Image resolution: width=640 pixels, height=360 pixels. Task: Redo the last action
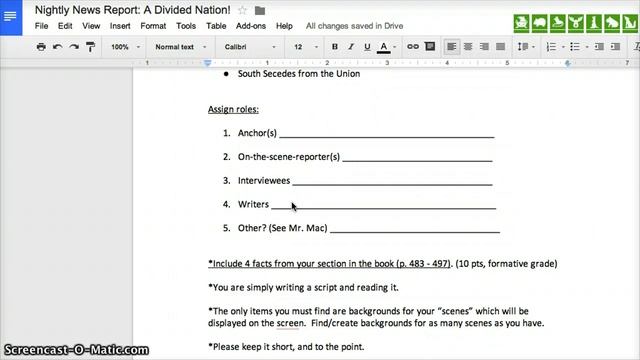coord(74,47)
